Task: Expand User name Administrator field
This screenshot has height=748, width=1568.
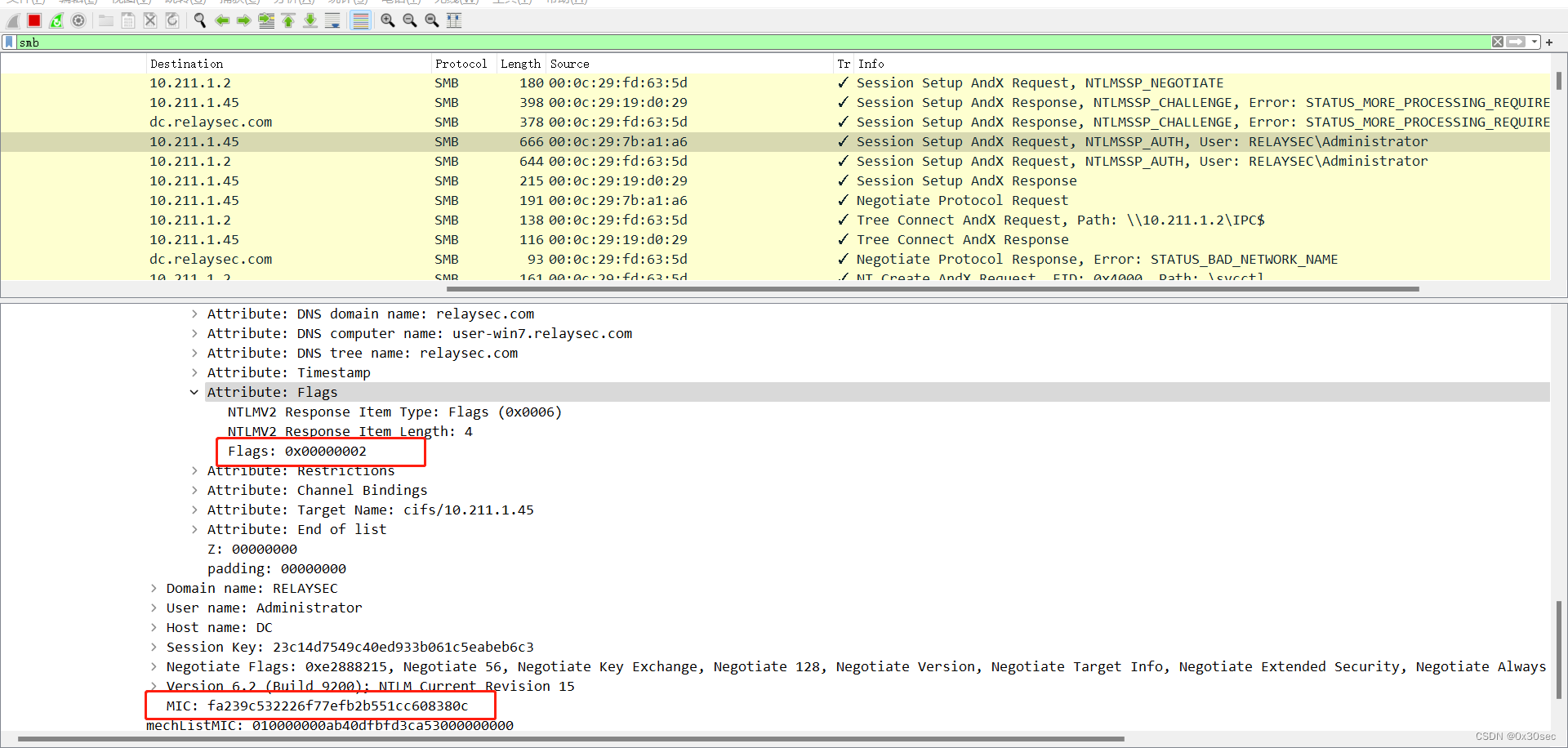Action: point(154,608)
